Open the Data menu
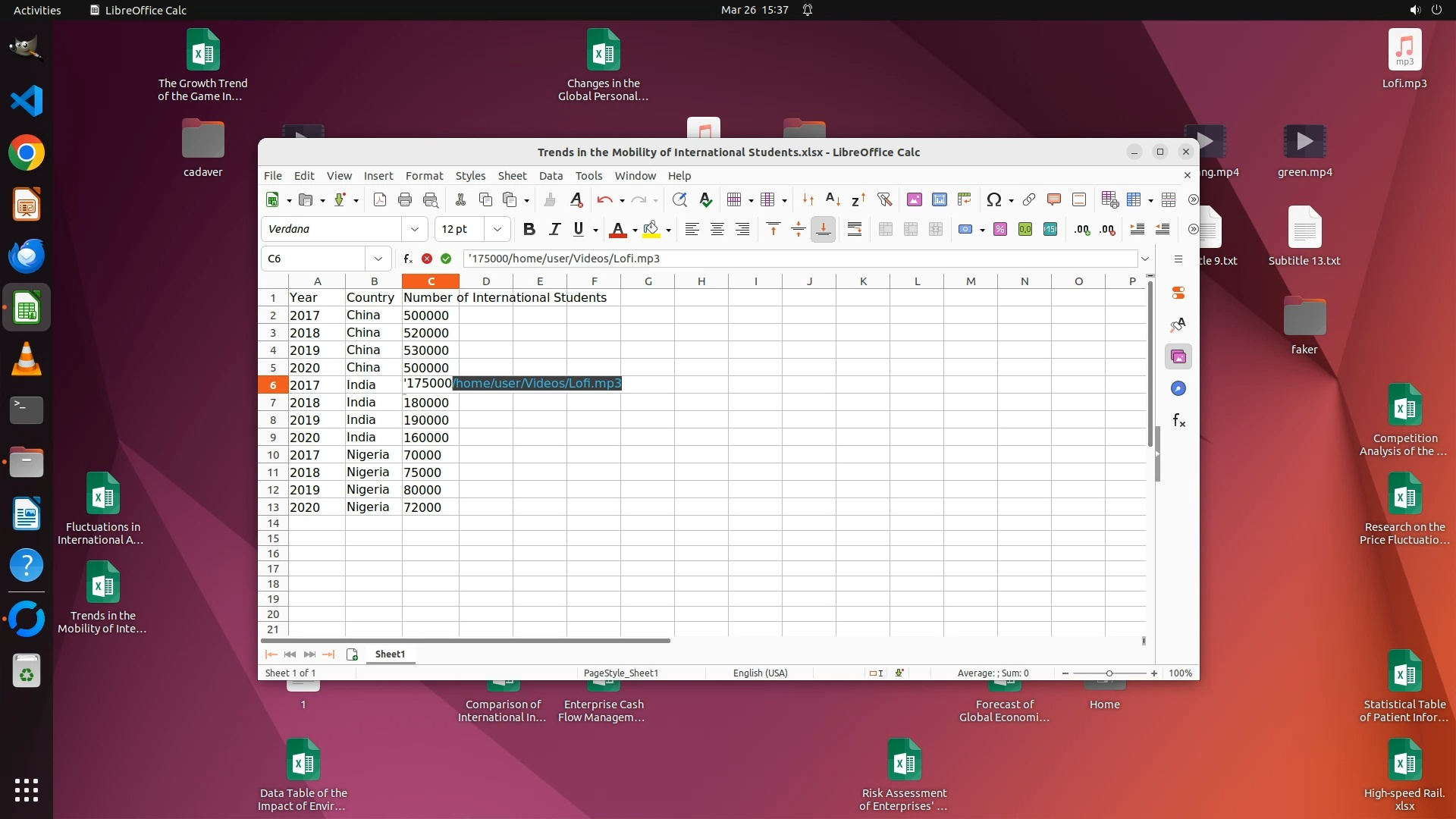Image resolution: width=1456 pixels, height=819 pixels. (551, 175)
